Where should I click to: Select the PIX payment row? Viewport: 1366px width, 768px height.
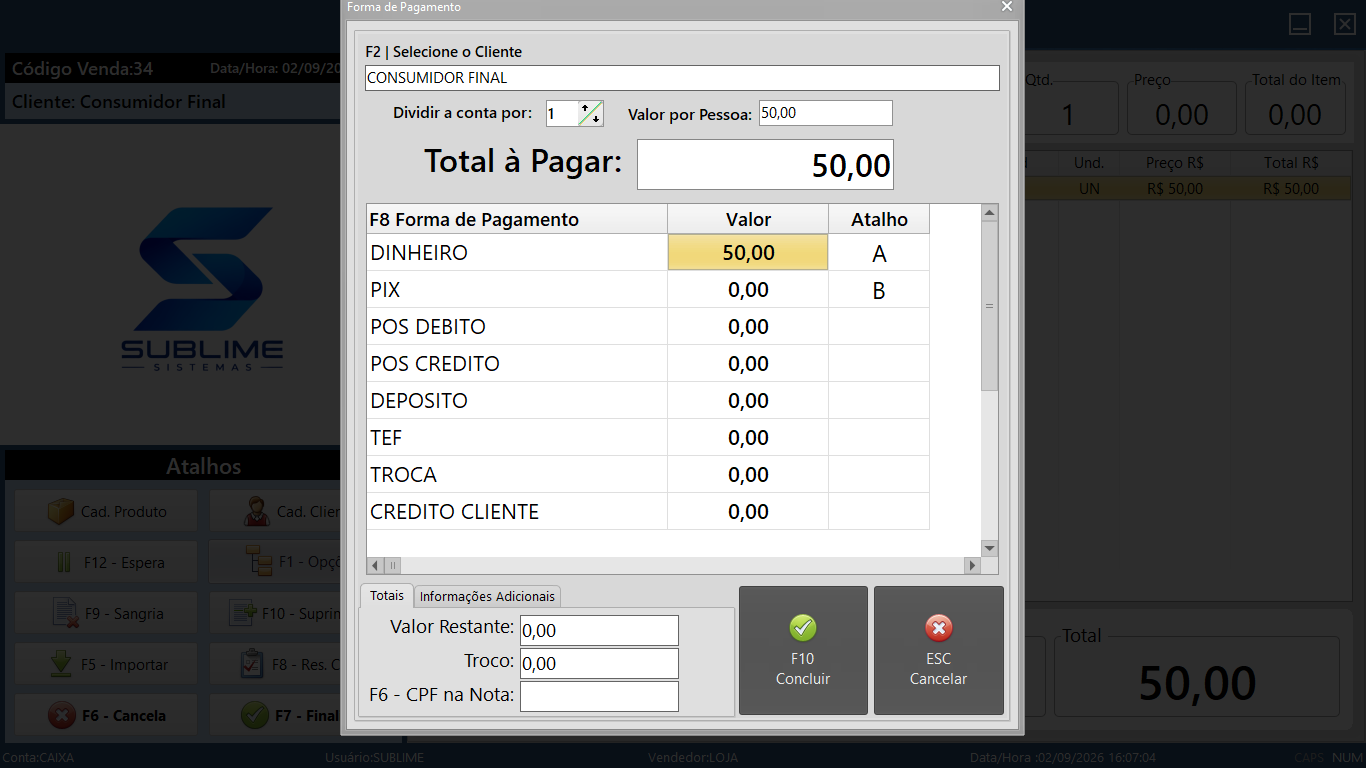pos(648,290)
